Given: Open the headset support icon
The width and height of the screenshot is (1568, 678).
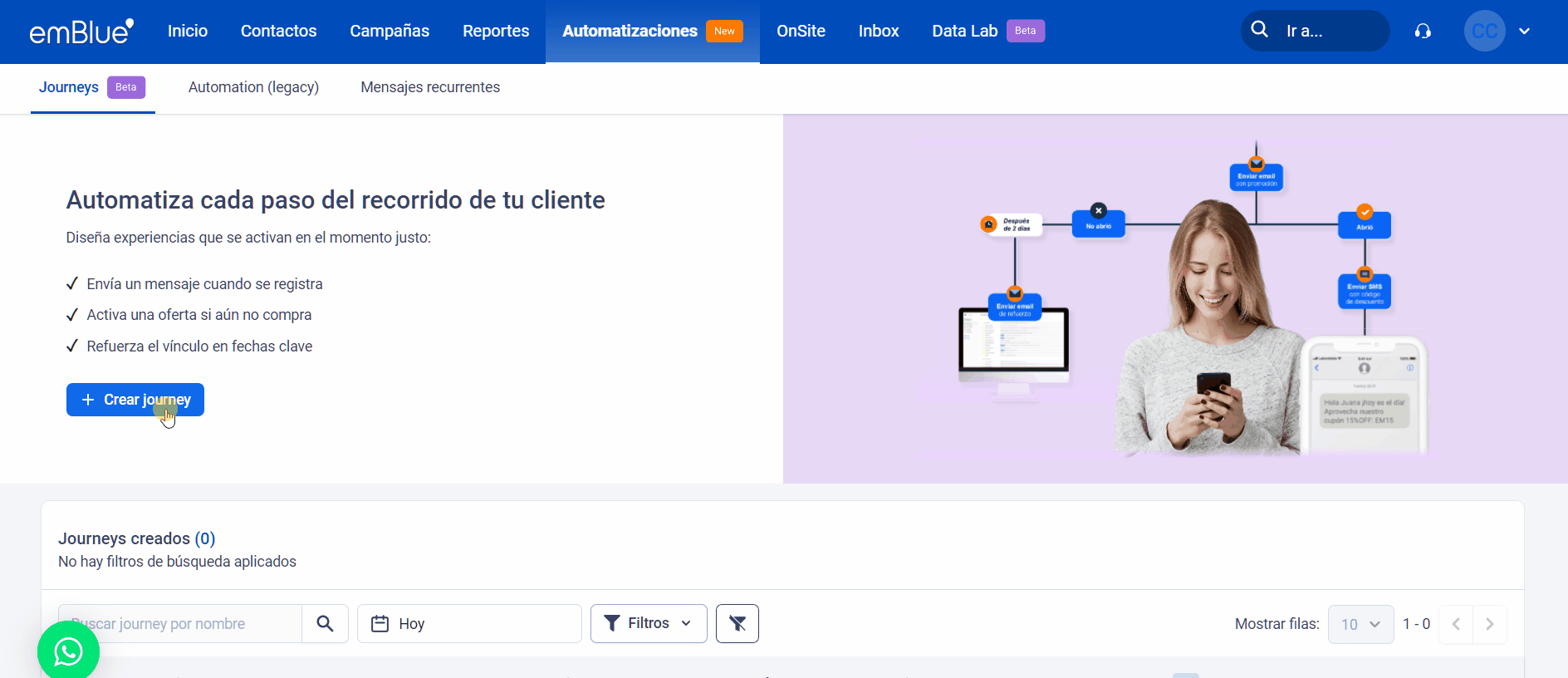Looking at the screenshot, I should tap(1423, 32).
